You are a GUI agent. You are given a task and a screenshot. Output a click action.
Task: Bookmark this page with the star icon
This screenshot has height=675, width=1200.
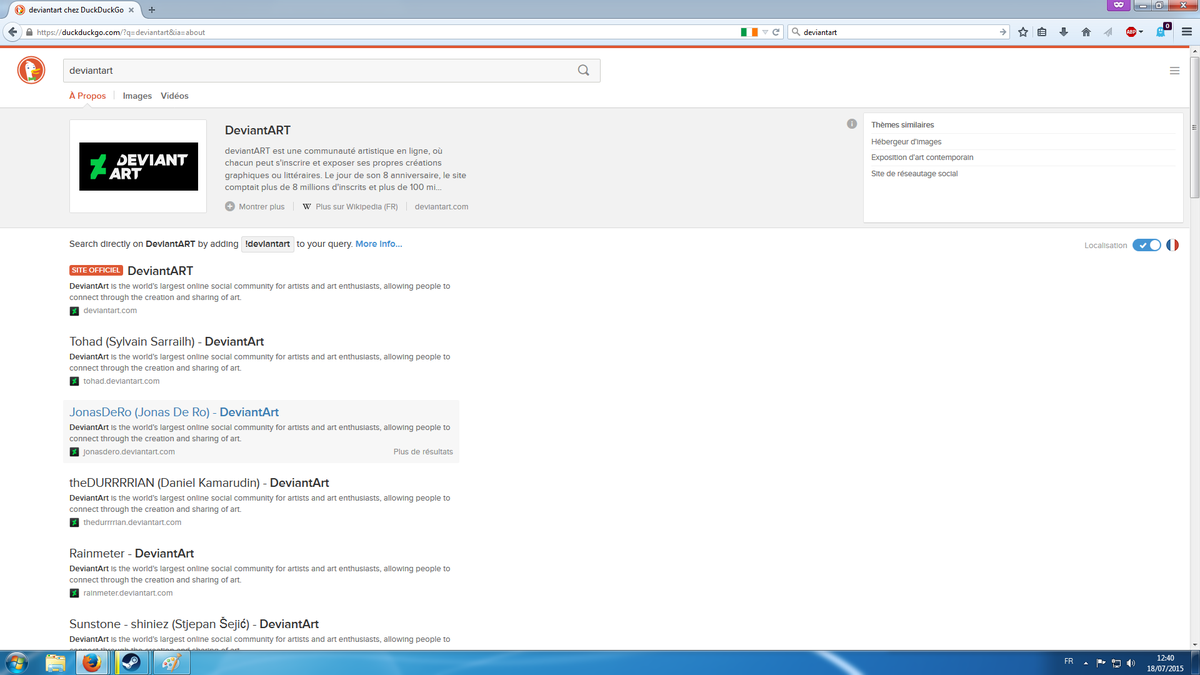click(1023, 32)
